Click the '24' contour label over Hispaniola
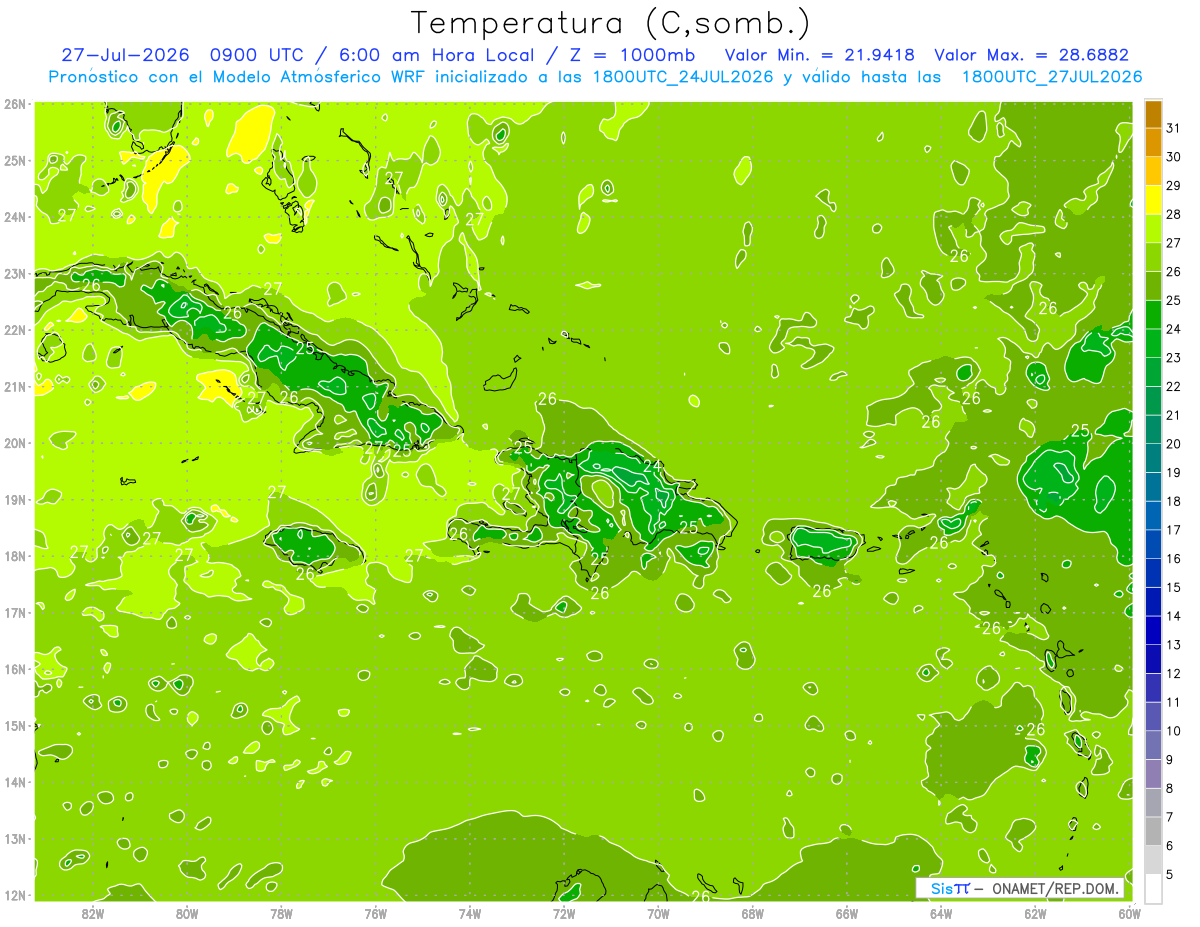1200x927 pixels. [x=652, y=465]
